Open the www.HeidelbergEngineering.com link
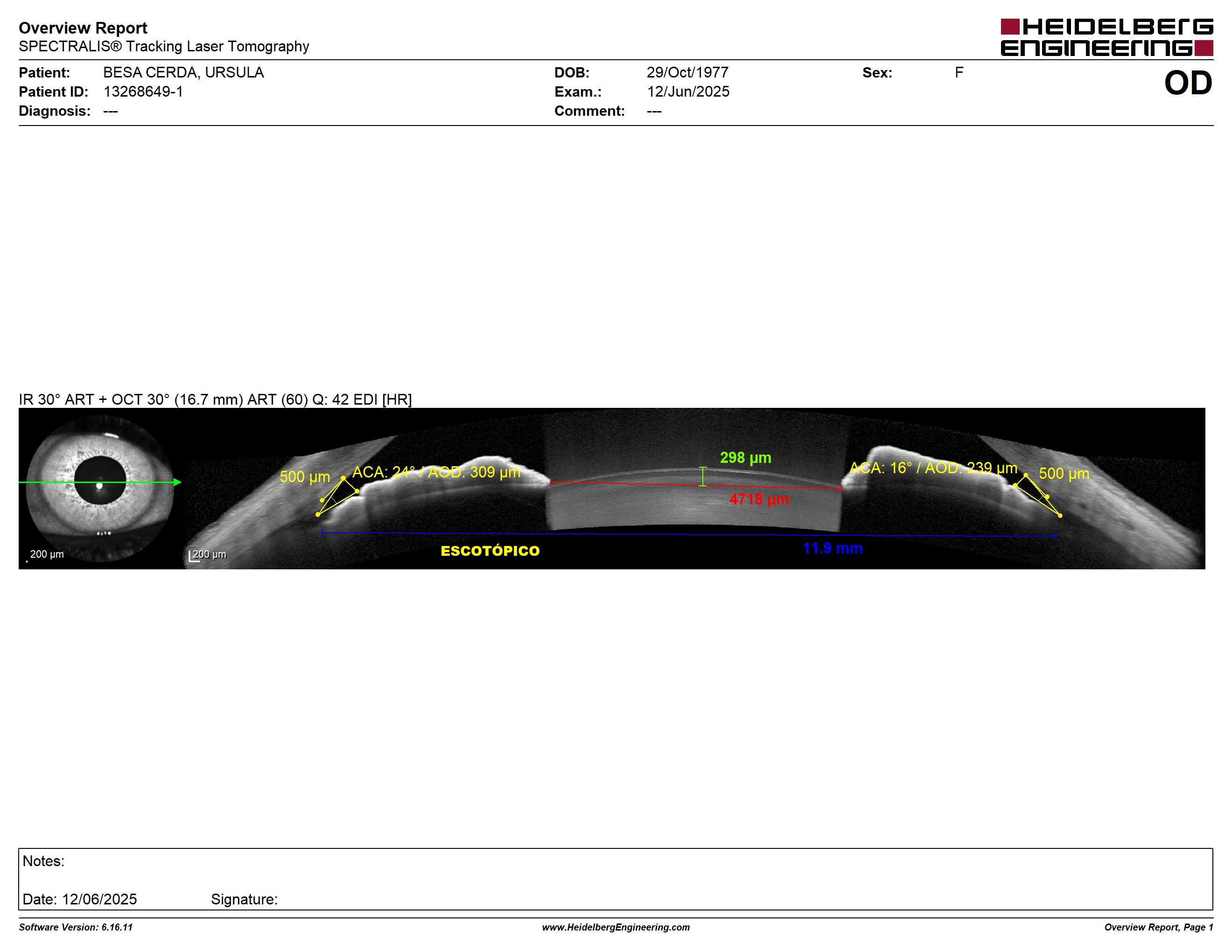The image size is (1232, 952). (x=616, y=927)
